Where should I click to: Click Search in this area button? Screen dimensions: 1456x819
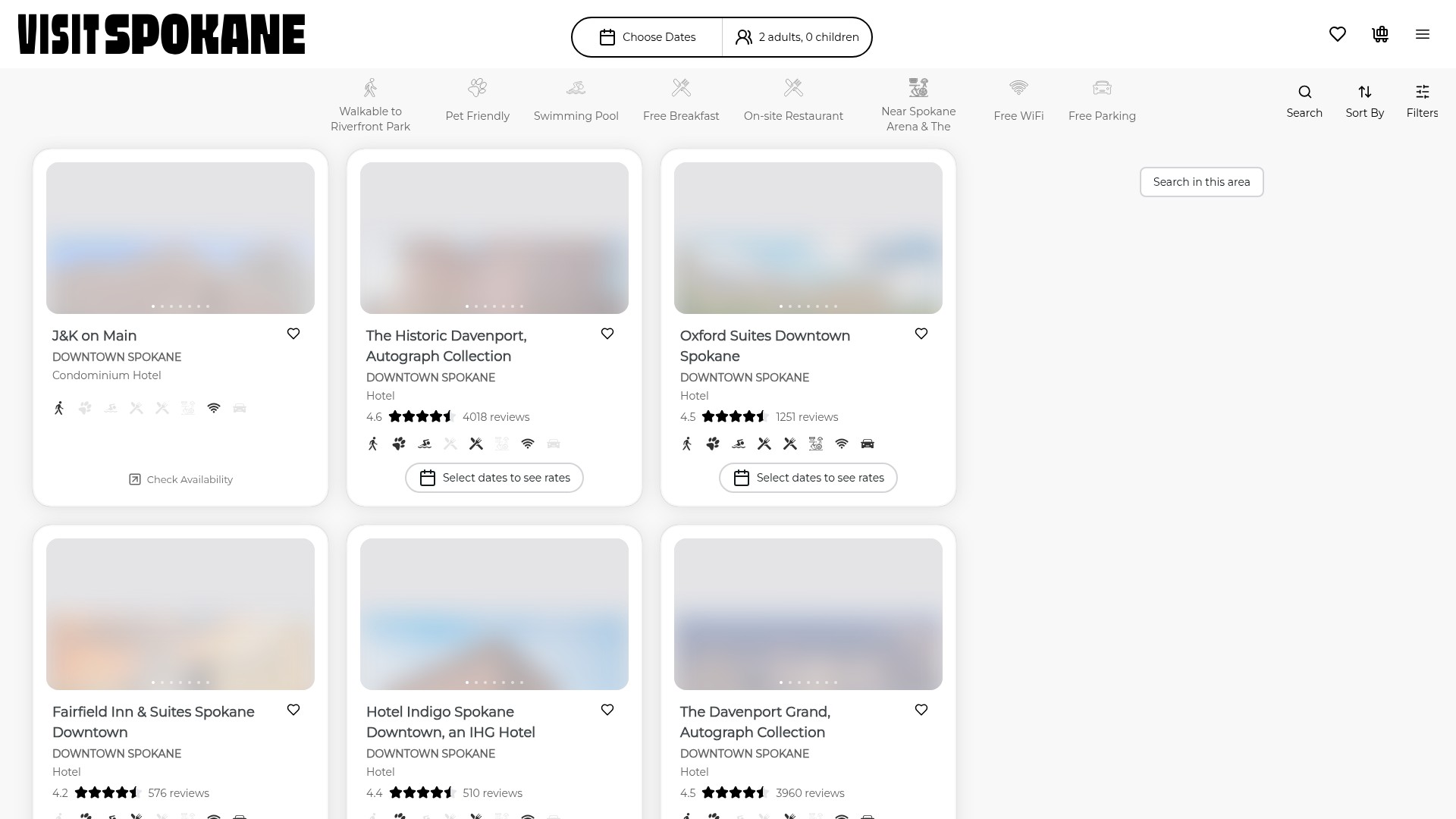[1201, 182]
